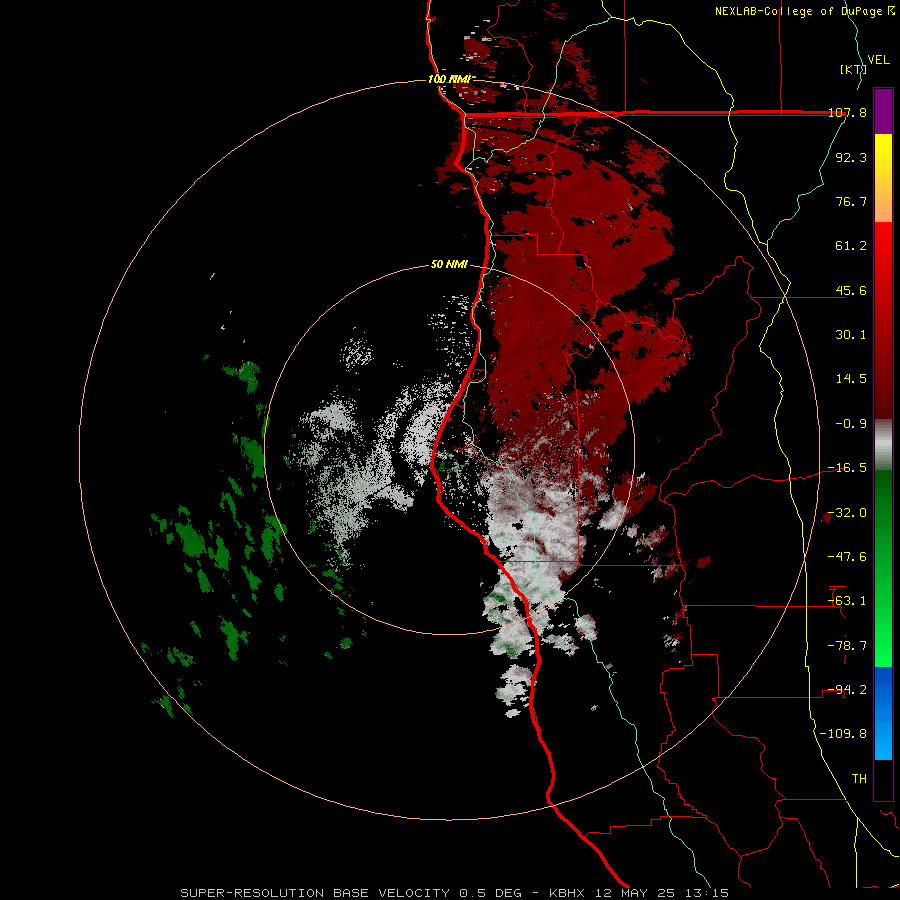The width and height of the screenshot is (900, 900).
Task: Click the 14.5 legend value
Action: coord(851,379)
